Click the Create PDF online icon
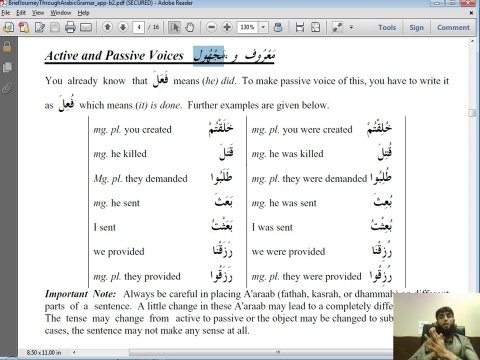 [x=24, y=27]
